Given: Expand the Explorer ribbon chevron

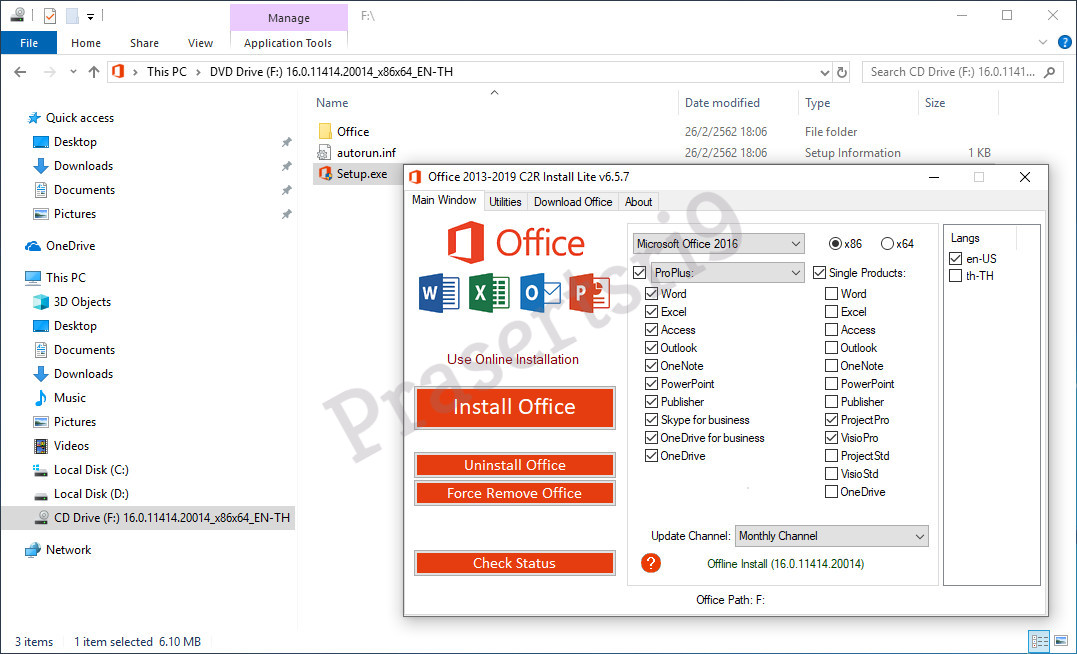Looking at the screenshot, I should (1043, 43).
